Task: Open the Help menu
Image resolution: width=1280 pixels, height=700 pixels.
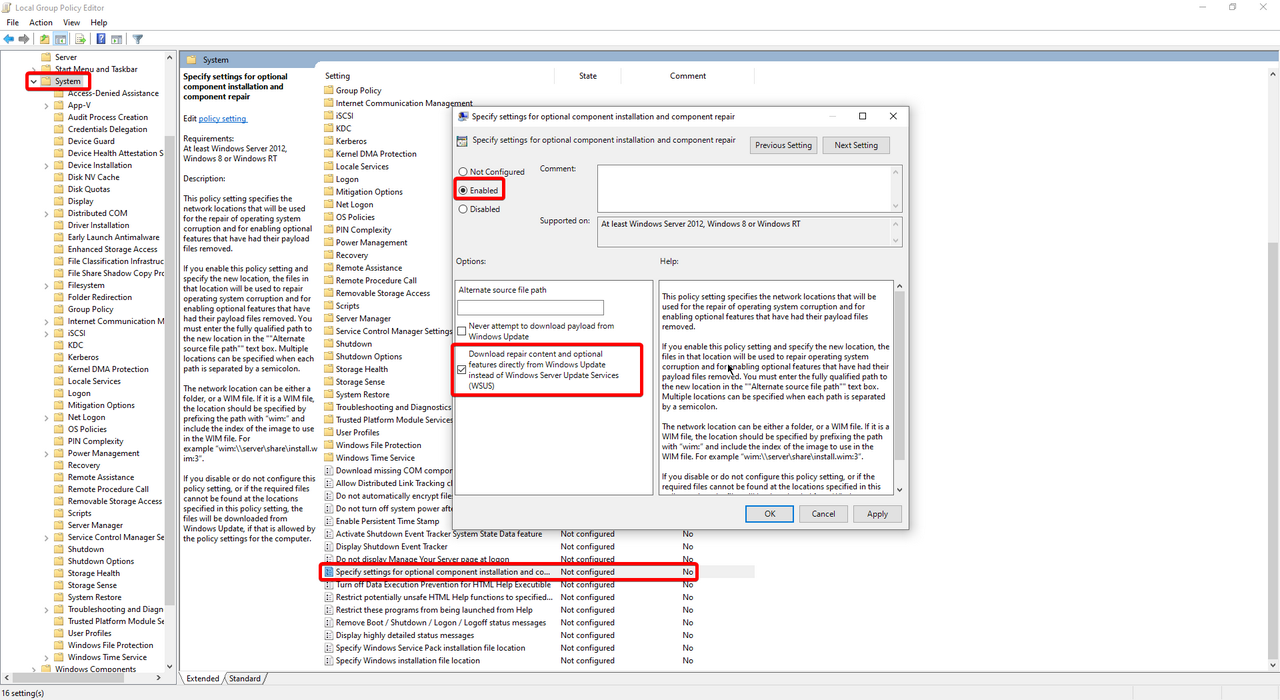Action: pos(99,22)
